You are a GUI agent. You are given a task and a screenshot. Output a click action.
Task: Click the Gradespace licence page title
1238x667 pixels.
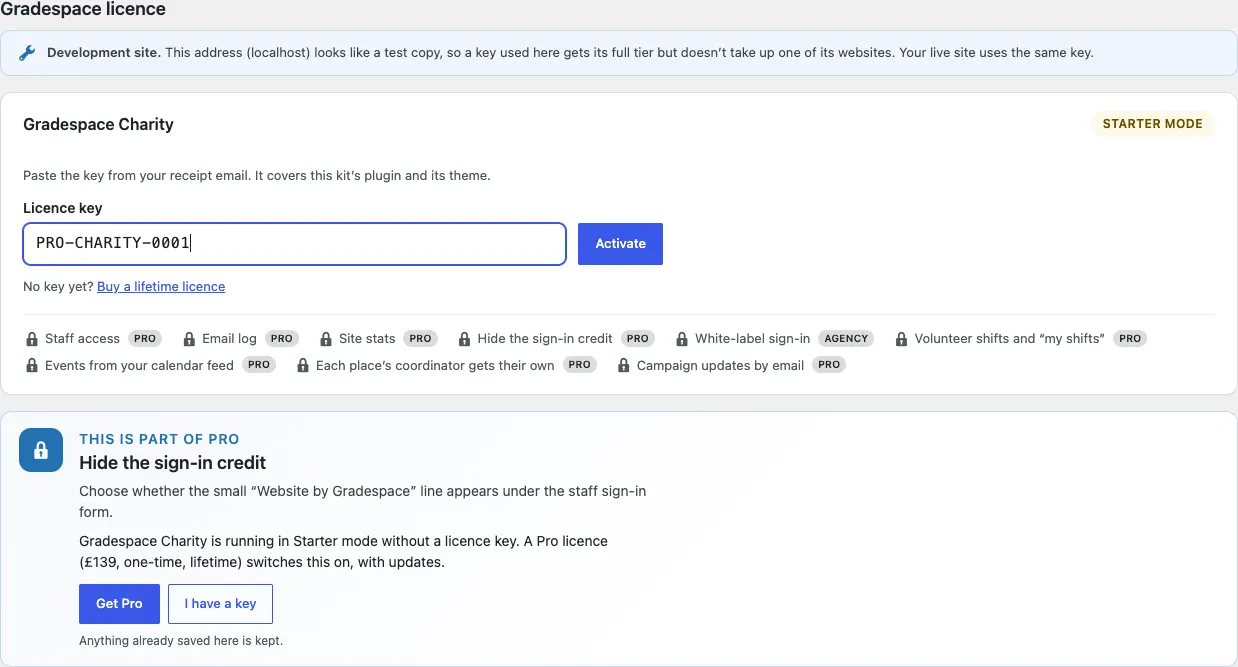click(83, 9)
